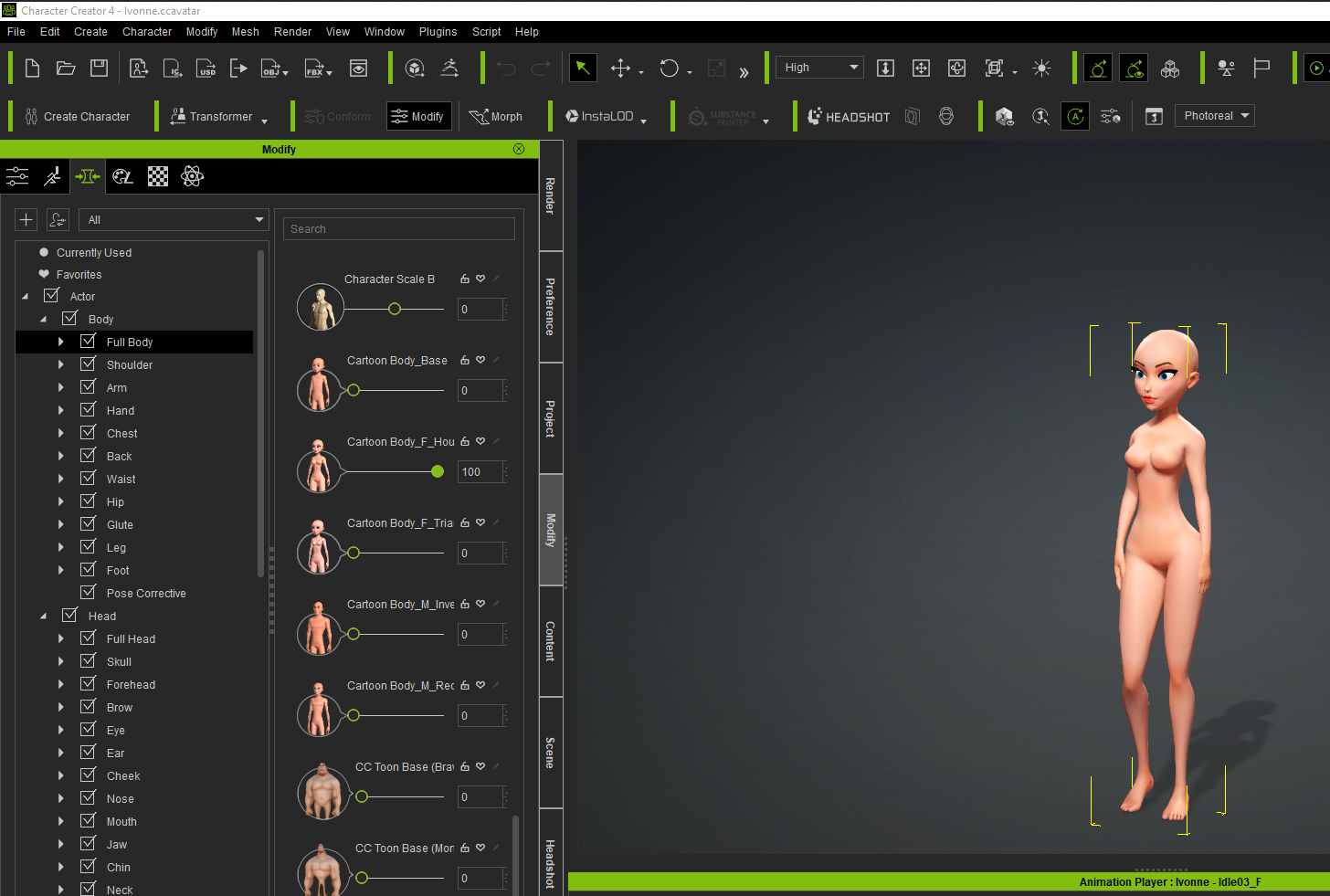Image resolution: width=1330 pixels, height=896 pixels.
Task: Switch to the Content side tab
Action: point(551,641)
